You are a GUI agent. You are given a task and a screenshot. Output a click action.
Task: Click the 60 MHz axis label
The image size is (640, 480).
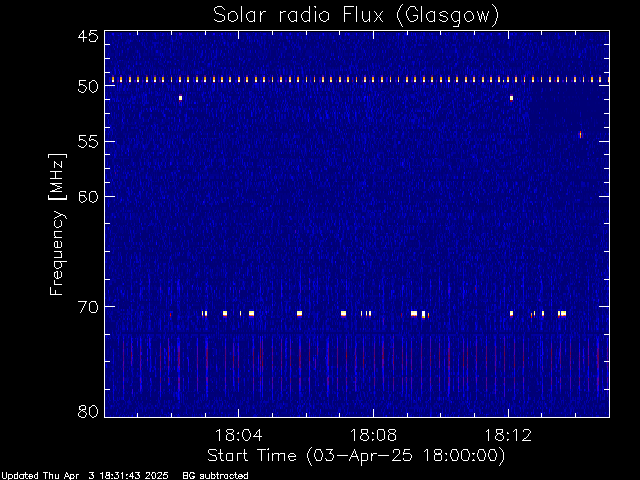click(88, 196)
